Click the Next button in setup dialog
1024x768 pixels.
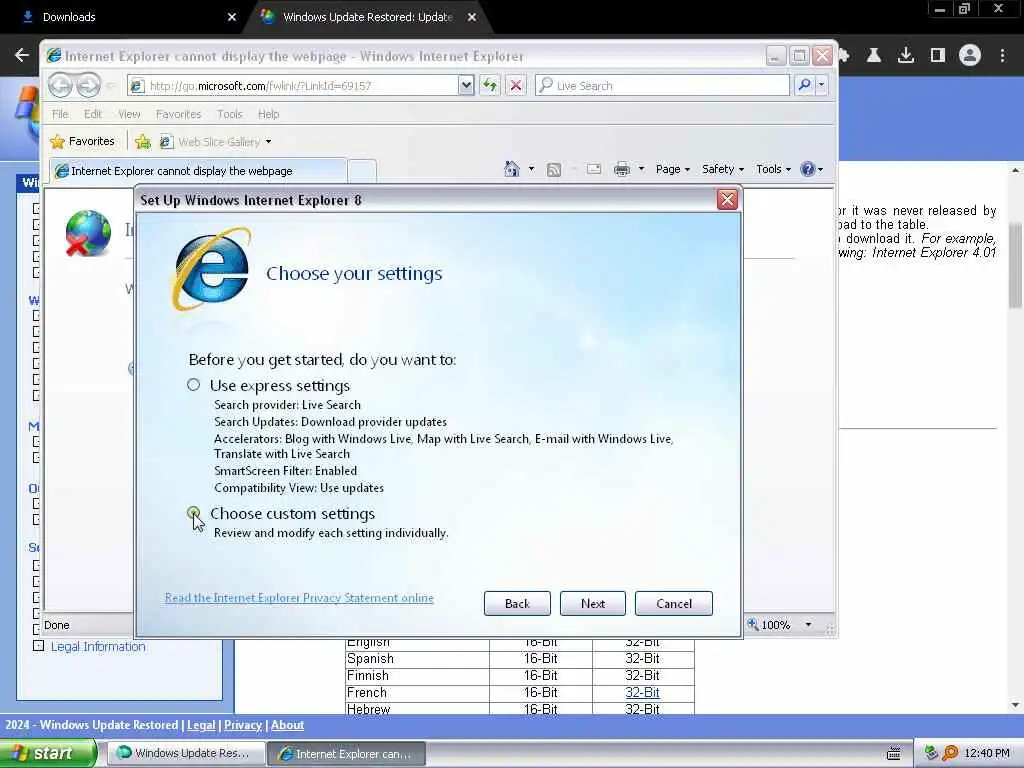[592, 603]
